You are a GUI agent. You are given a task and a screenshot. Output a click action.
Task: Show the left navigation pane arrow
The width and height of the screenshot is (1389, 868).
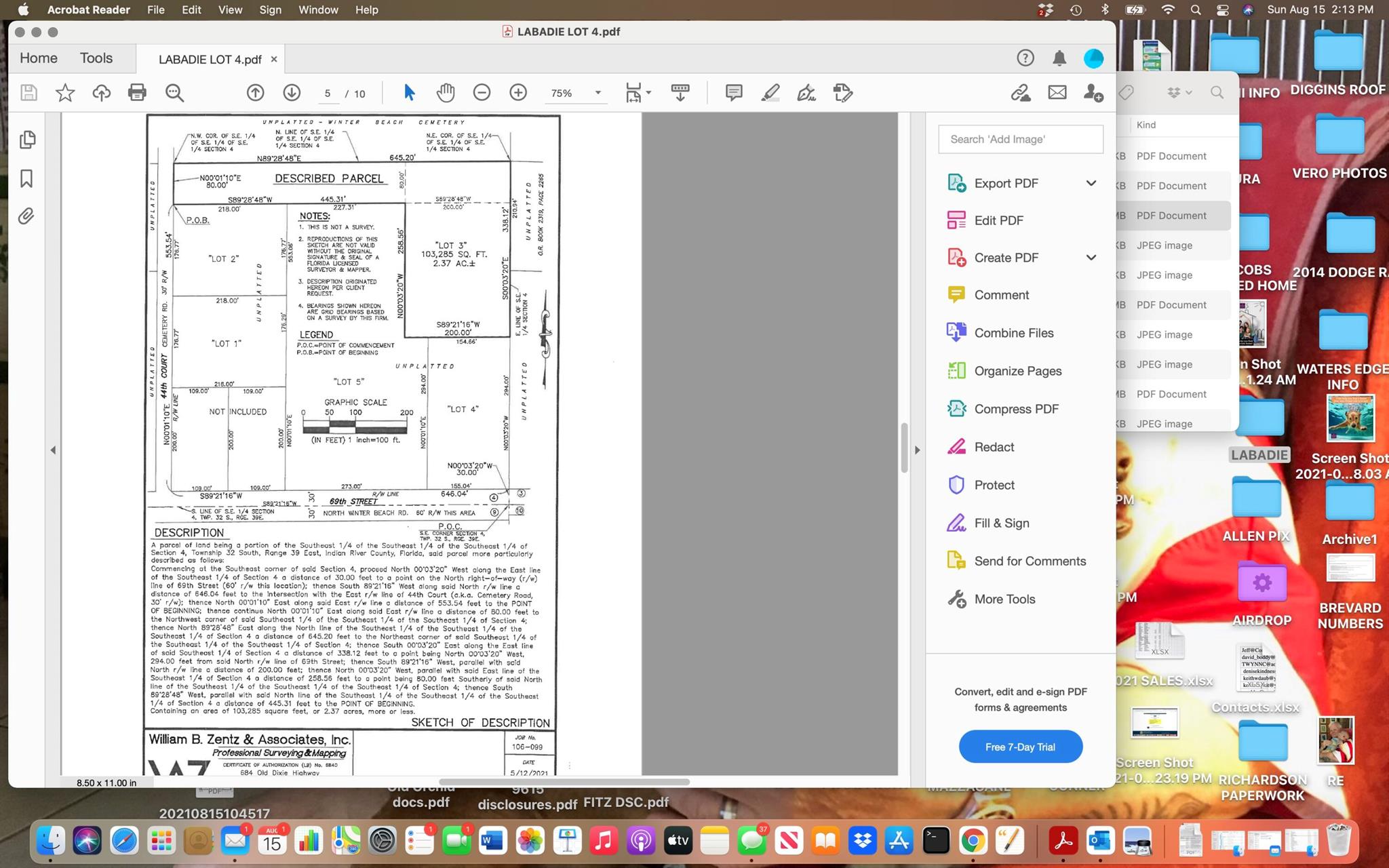[x=53, y=450]
